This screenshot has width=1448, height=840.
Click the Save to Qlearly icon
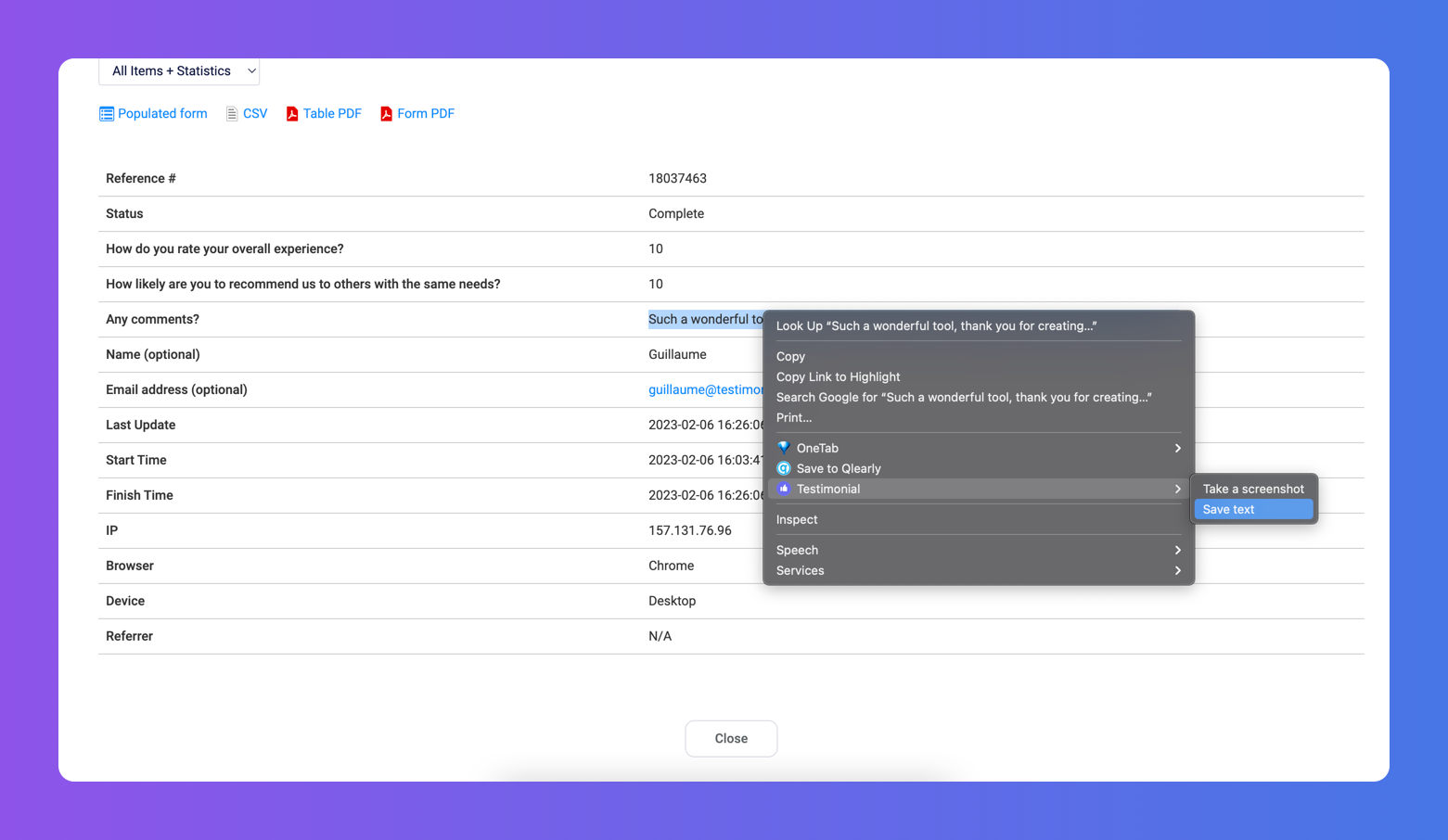coord(784,468)
